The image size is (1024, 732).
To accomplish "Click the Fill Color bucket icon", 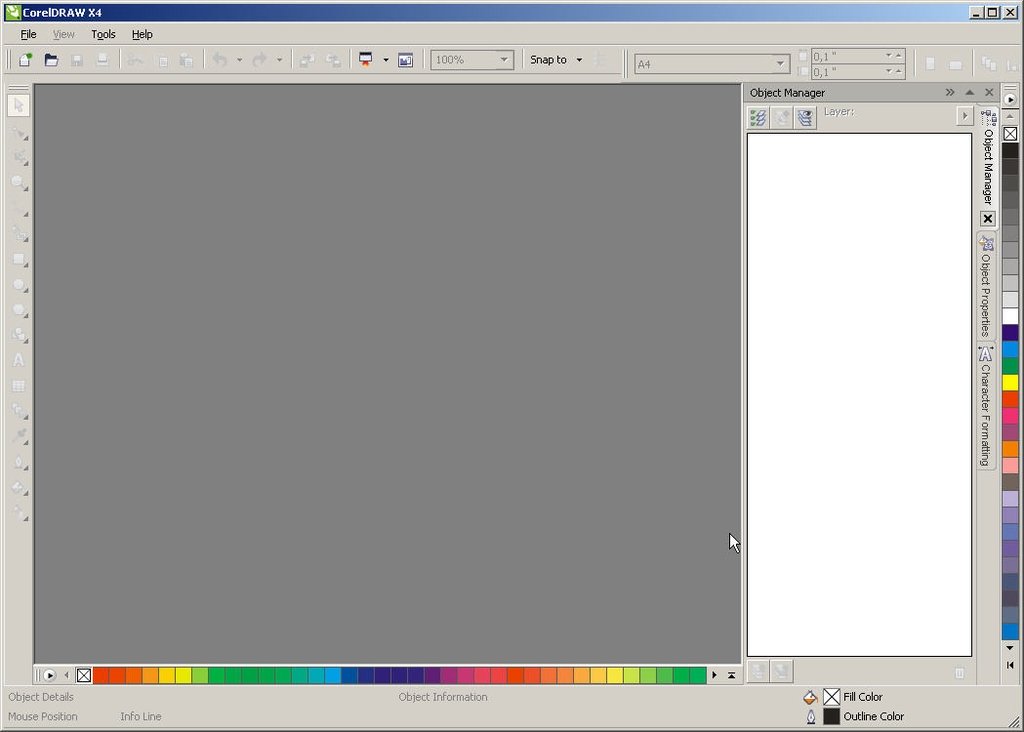I will tap(810, 697).
